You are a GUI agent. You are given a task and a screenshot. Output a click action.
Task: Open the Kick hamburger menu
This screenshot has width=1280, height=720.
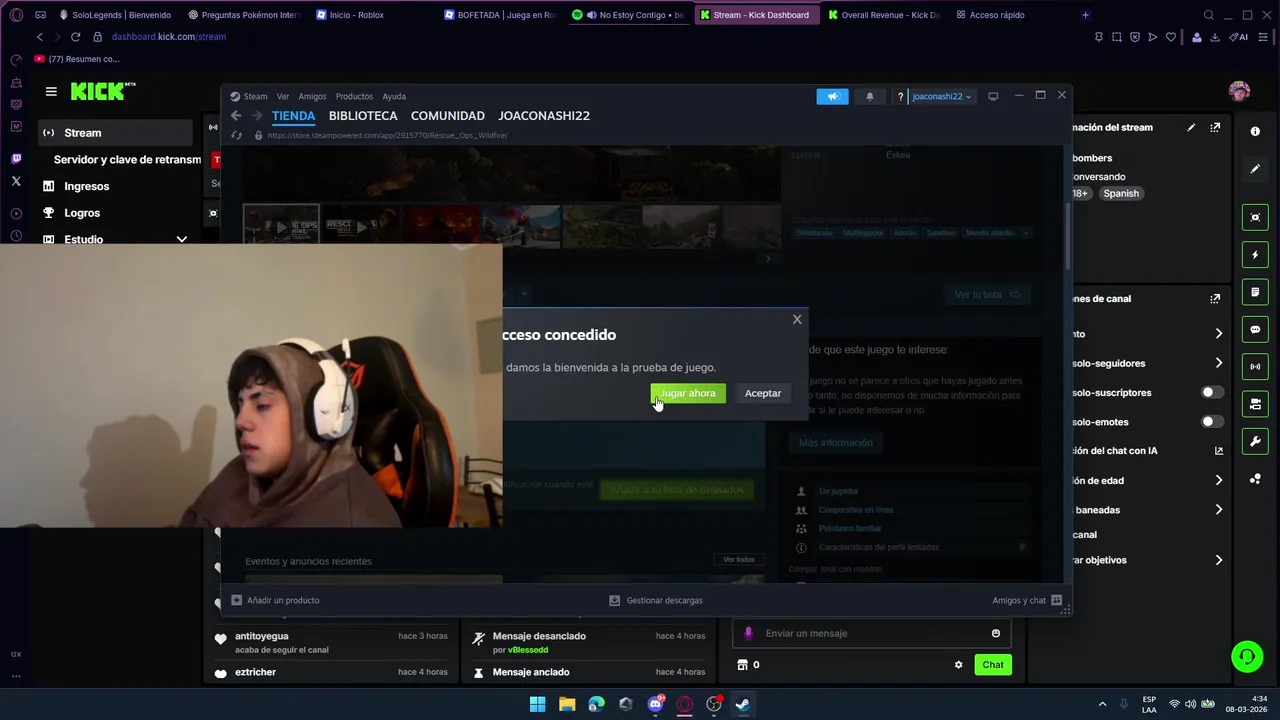click(51, 92)
